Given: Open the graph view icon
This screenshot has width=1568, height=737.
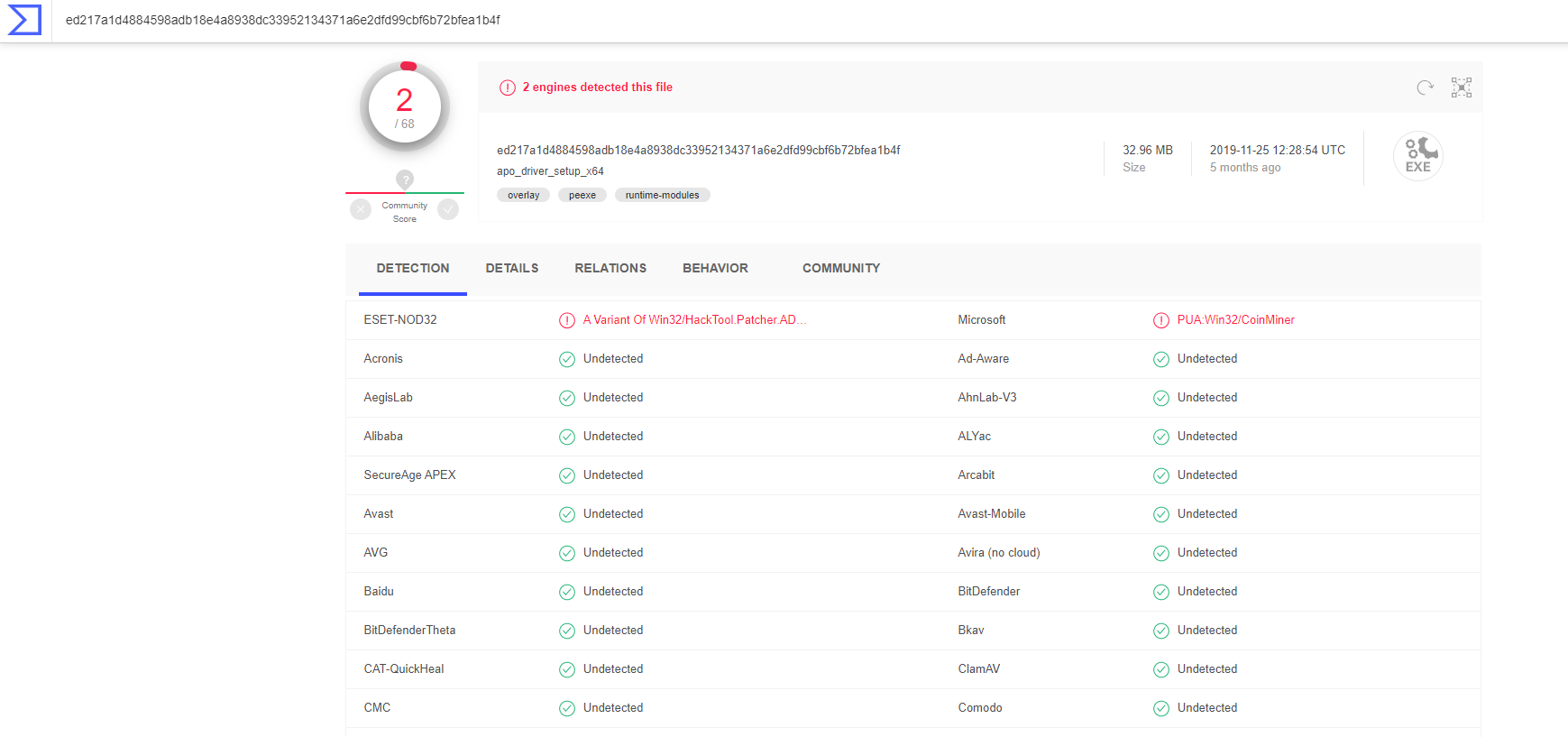Looking at the screenshot, I should coord(1462,88).
